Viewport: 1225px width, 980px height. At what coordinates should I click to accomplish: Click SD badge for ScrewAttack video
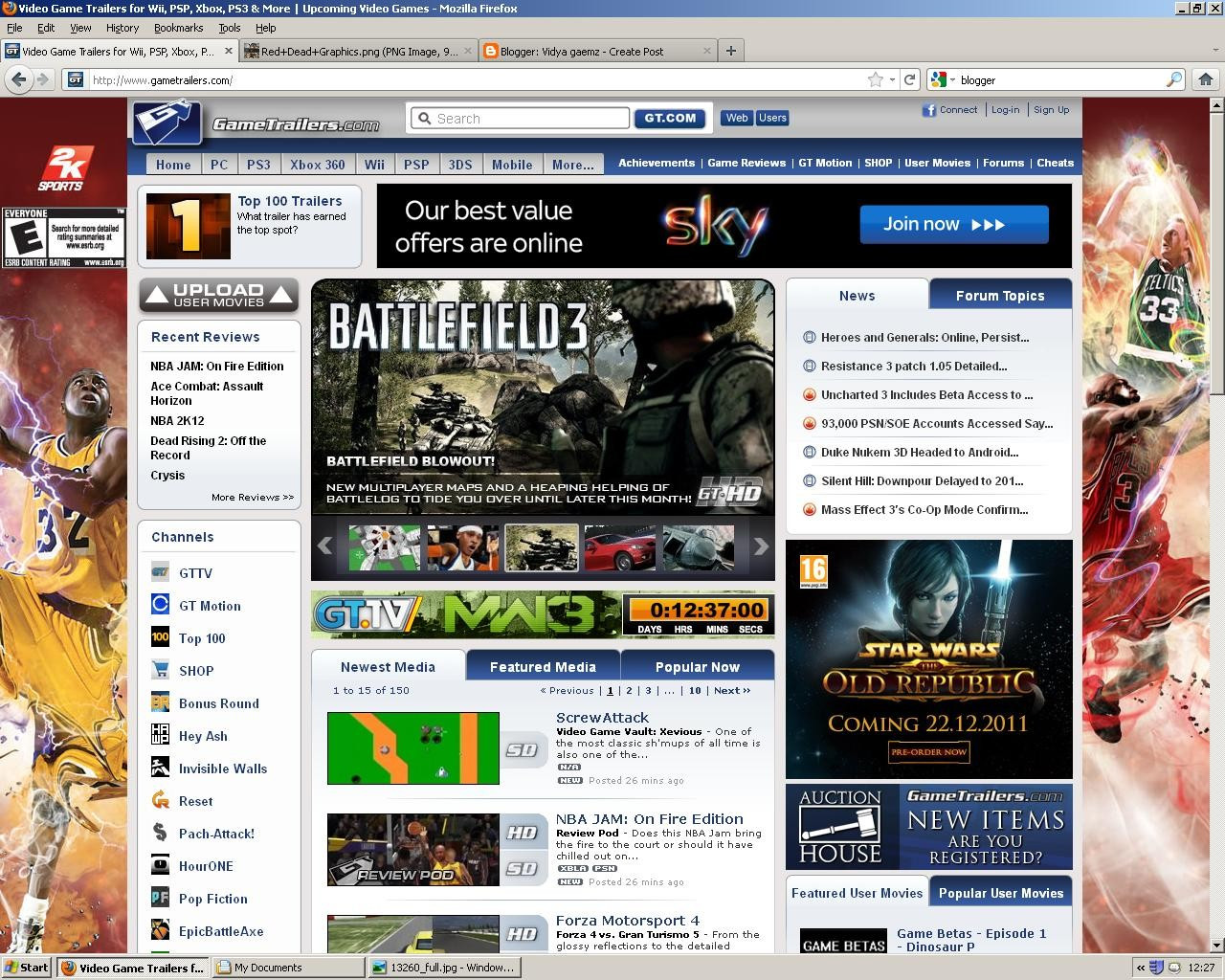click(x=523, y=750)
